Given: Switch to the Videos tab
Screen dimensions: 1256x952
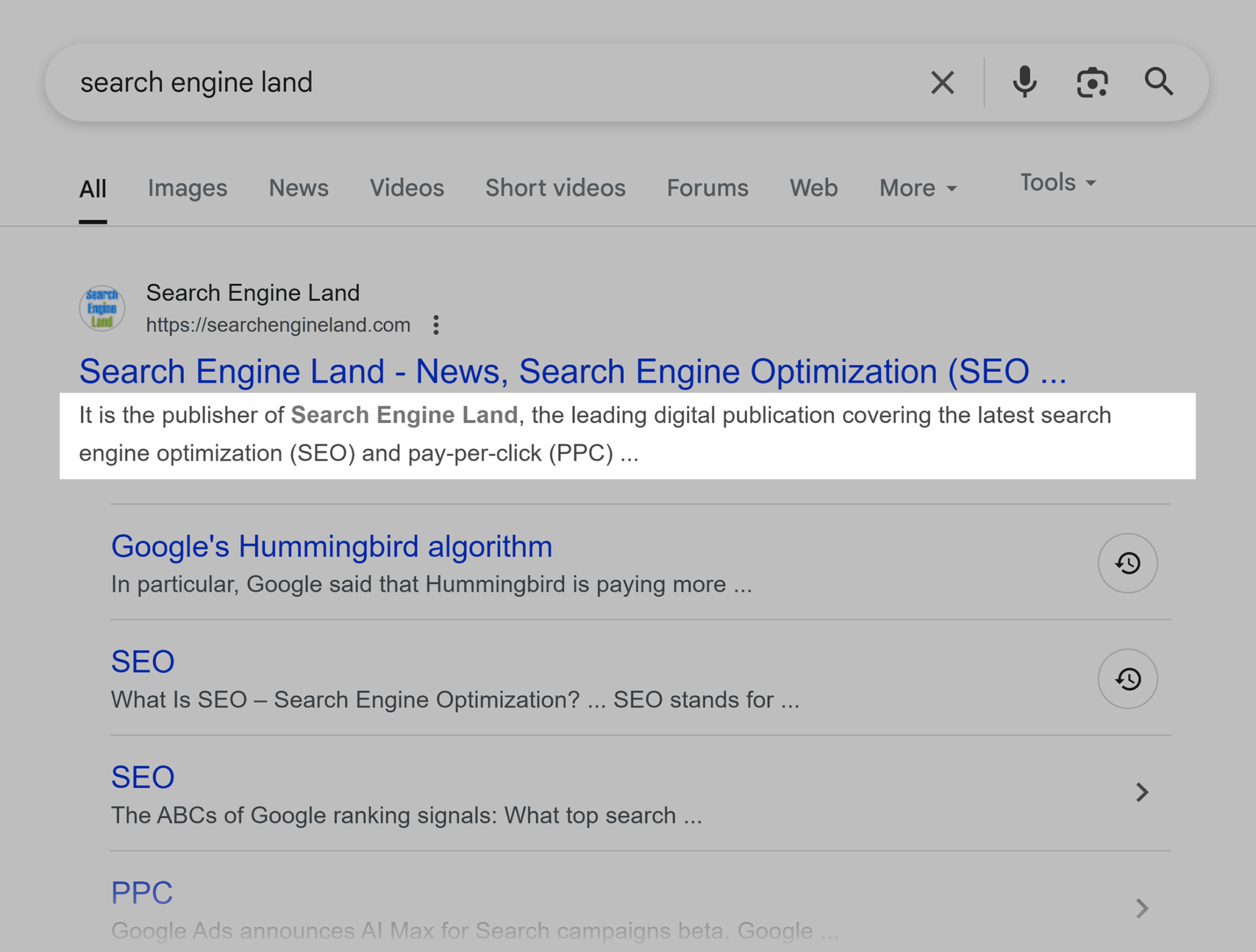Looking at the screenshot, I should (x=407, y=188).
